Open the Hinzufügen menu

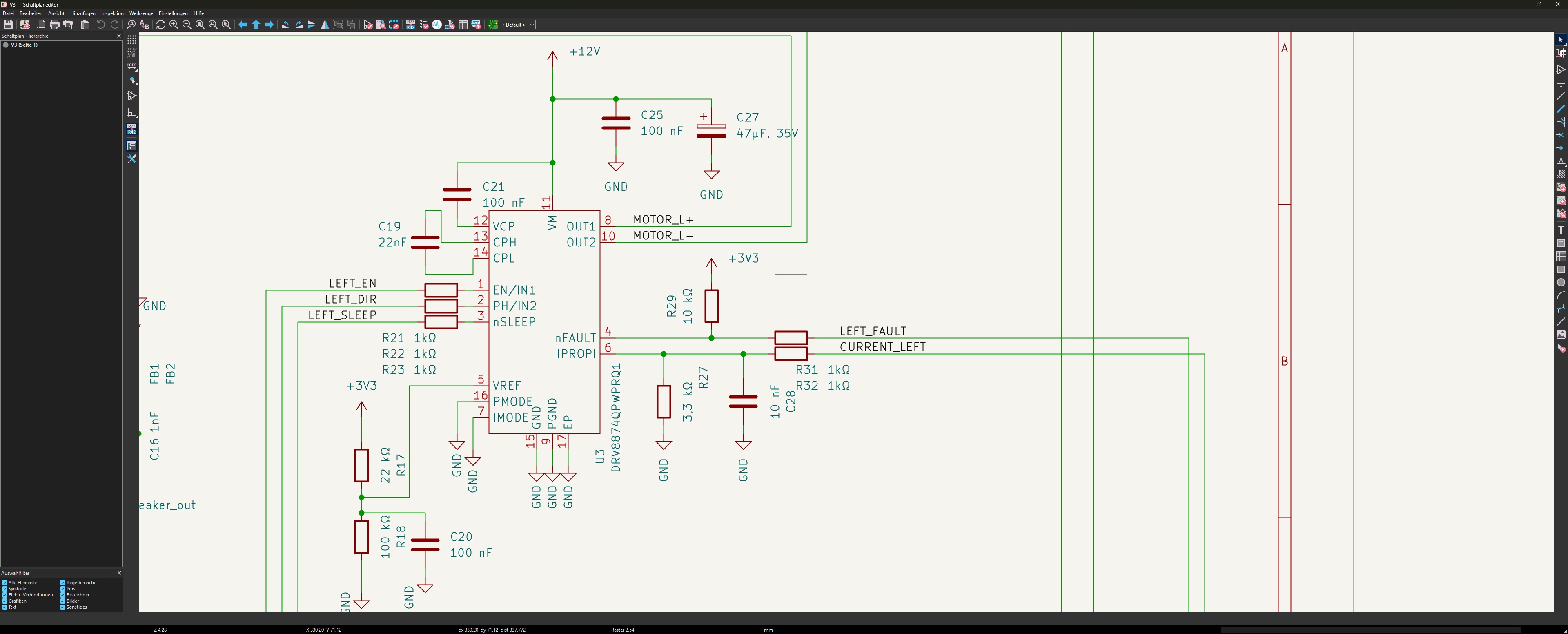pyautogui.click(x=83, y=13)
